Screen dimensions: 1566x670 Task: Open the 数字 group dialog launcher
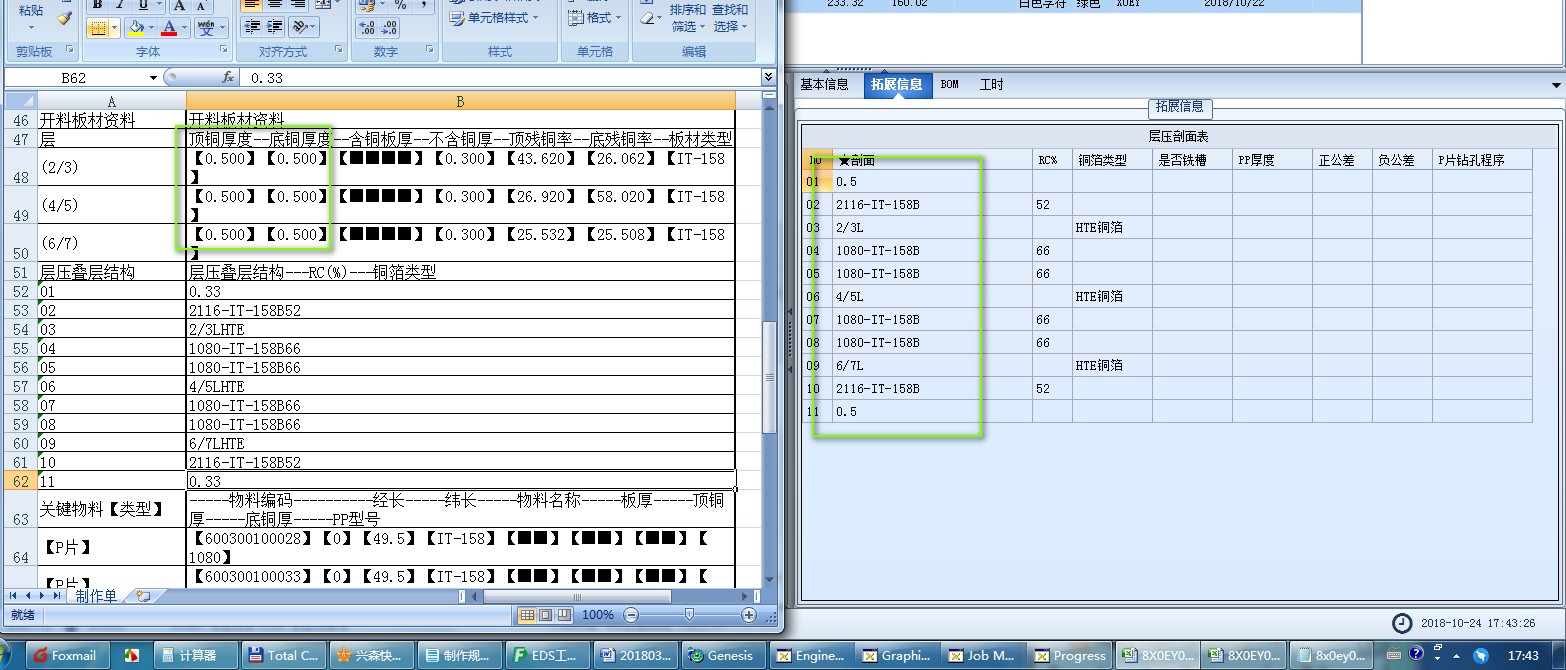coord(432,50)
